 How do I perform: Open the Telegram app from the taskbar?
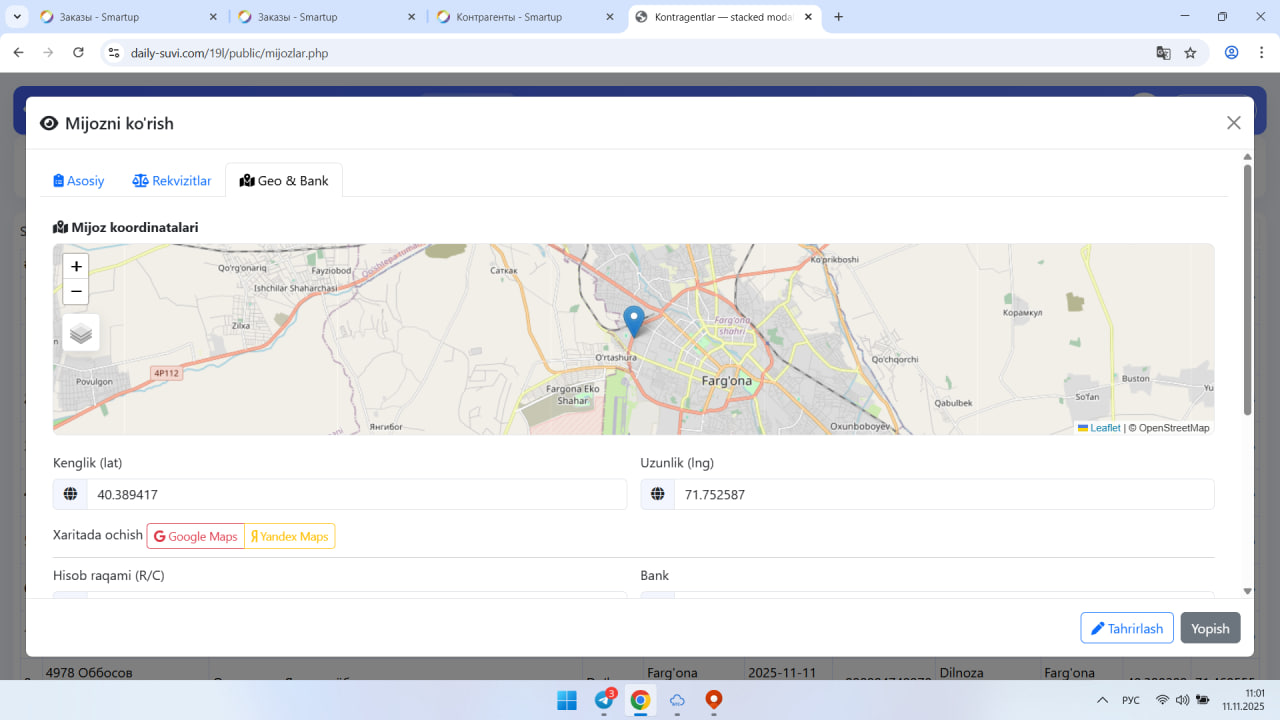604,700
